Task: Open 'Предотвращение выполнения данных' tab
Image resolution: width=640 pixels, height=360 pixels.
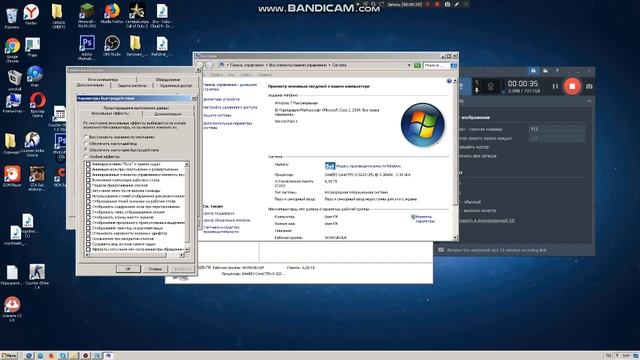Action: click(x=136, y=108)
